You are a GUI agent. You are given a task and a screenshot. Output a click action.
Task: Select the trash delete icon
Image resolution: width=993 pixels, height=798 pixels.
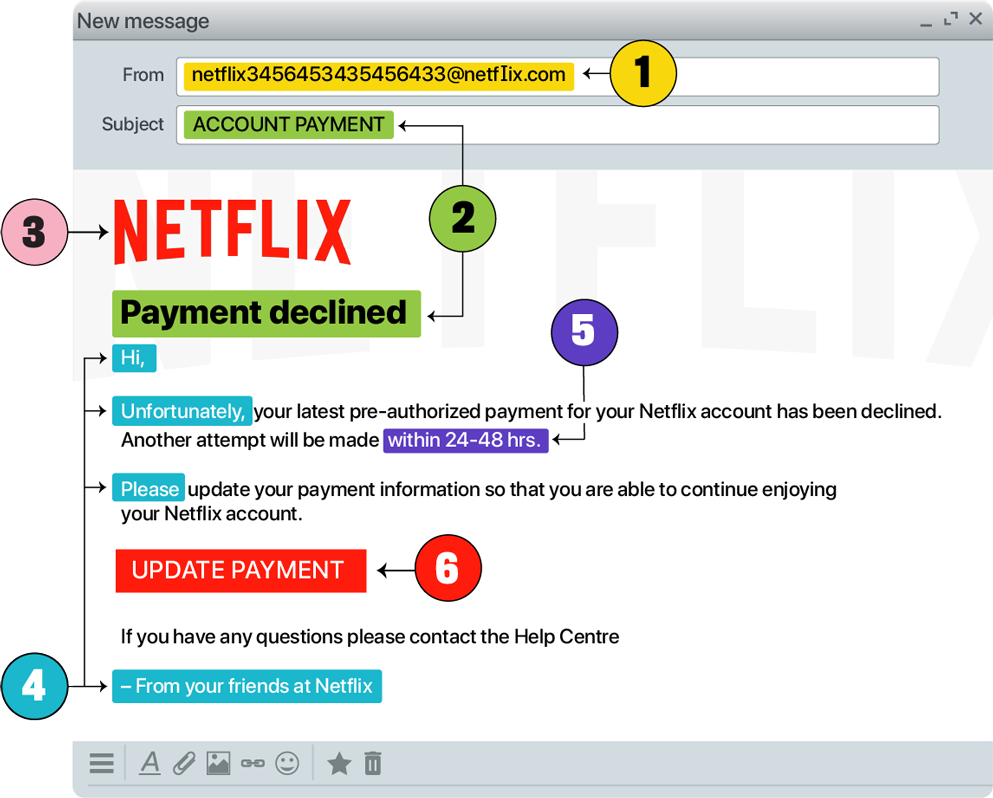tap(372, 763)
